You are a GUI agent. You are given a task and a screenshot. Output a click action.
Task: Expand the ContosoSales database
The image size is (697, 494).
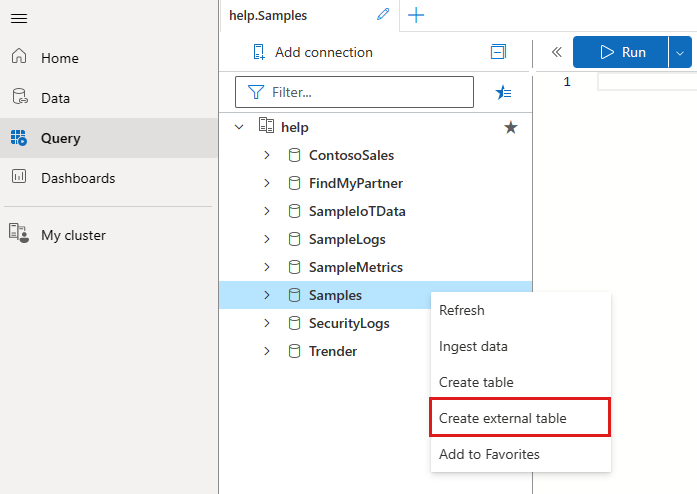click(x=267, y=155)
